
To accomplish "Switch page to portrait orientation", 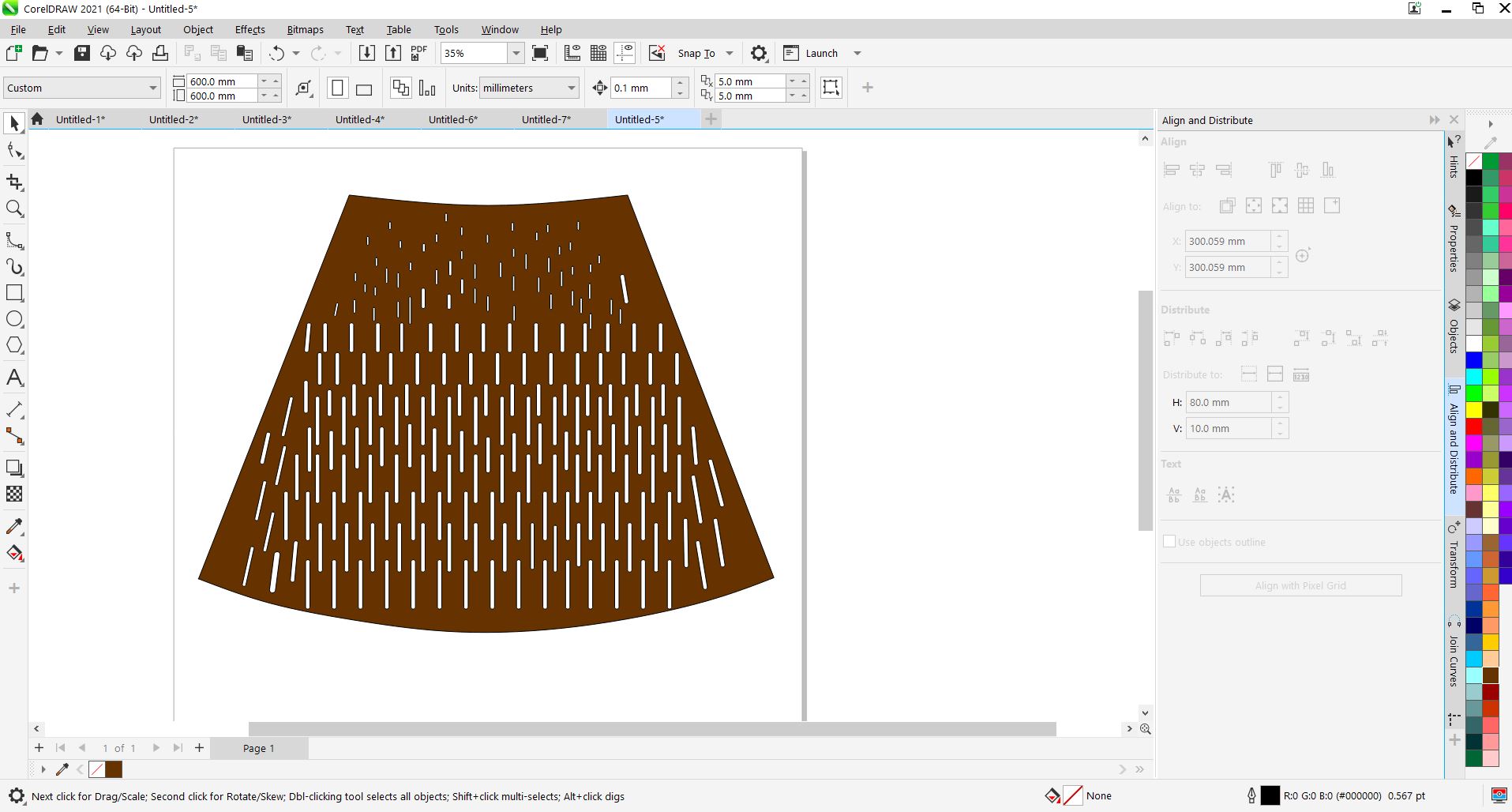I will coord(337,88).
